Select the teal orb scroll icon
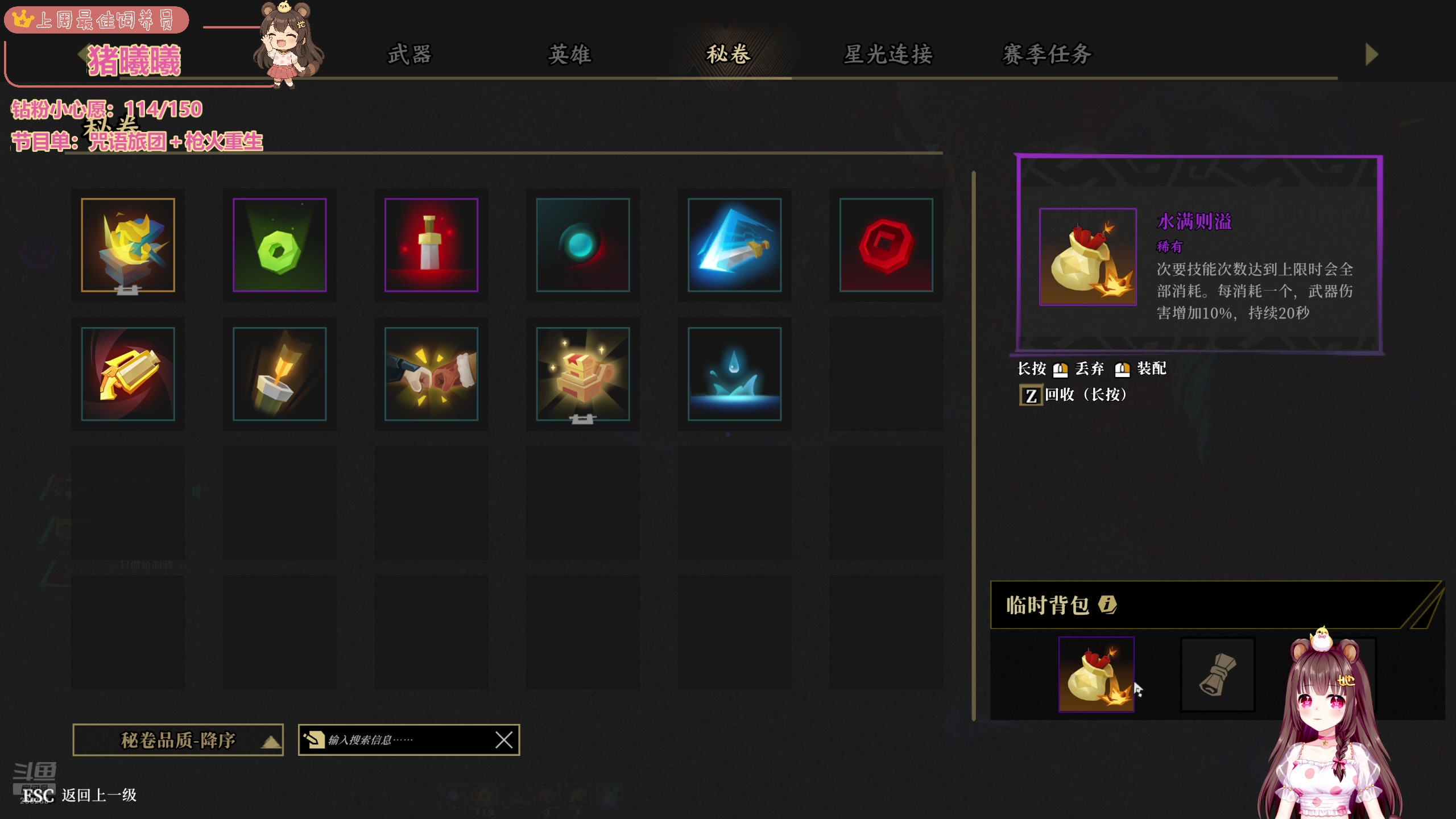The image size is (1456, 819). pyautogui.click(x=583, y=245)
